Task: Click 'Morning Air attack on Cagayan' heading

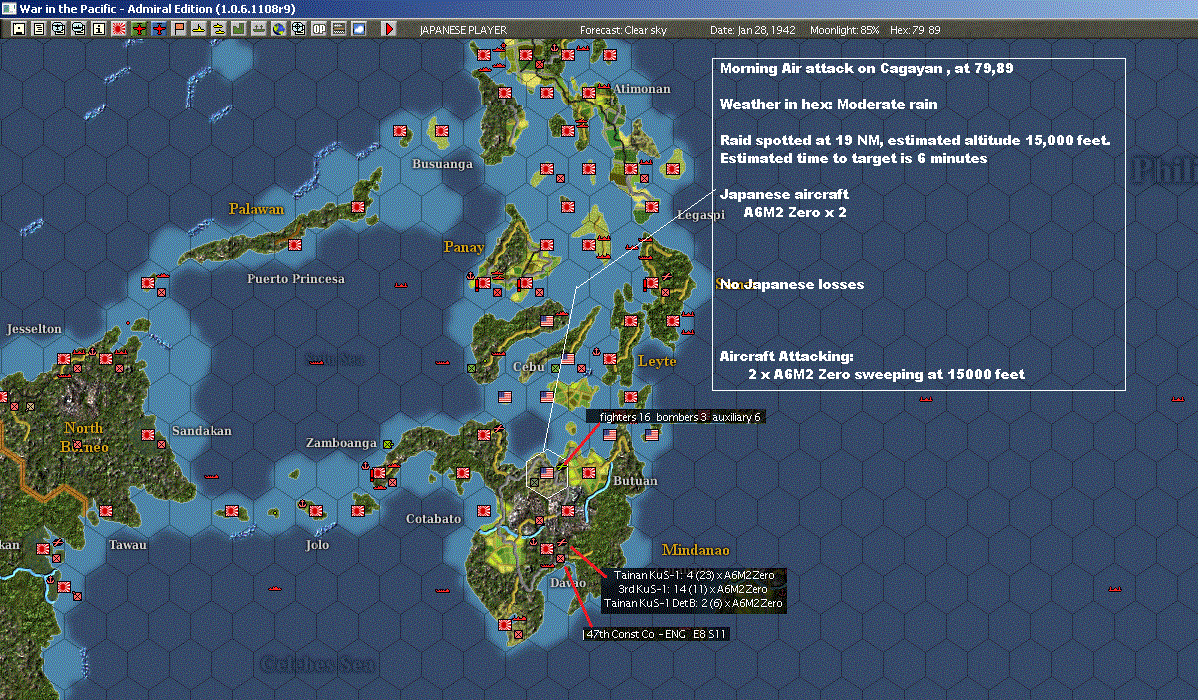Action: point(866,68)
